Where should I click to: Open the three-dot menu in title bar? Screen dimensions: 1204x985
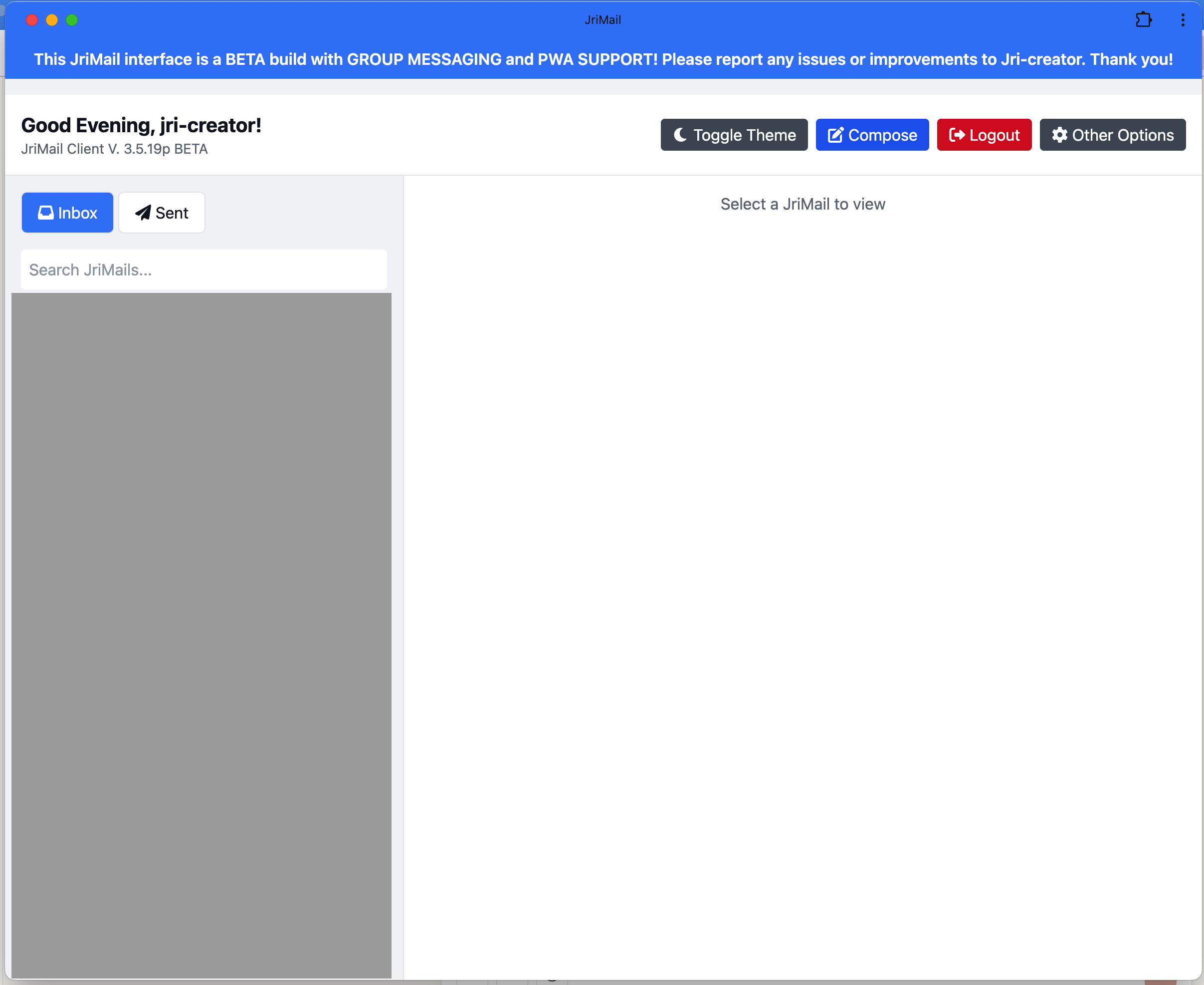tap(1183, 20)
